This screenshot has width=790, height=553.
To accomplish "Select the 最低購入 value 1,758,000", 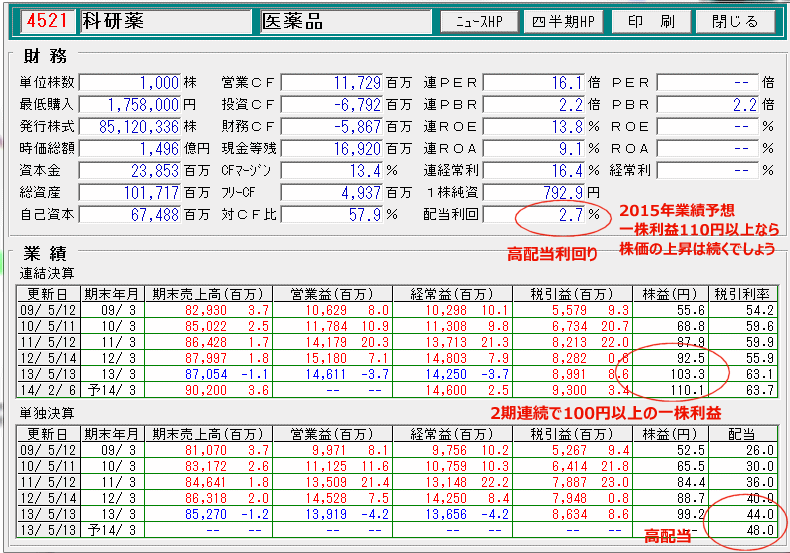I will [x=129, y=105].
